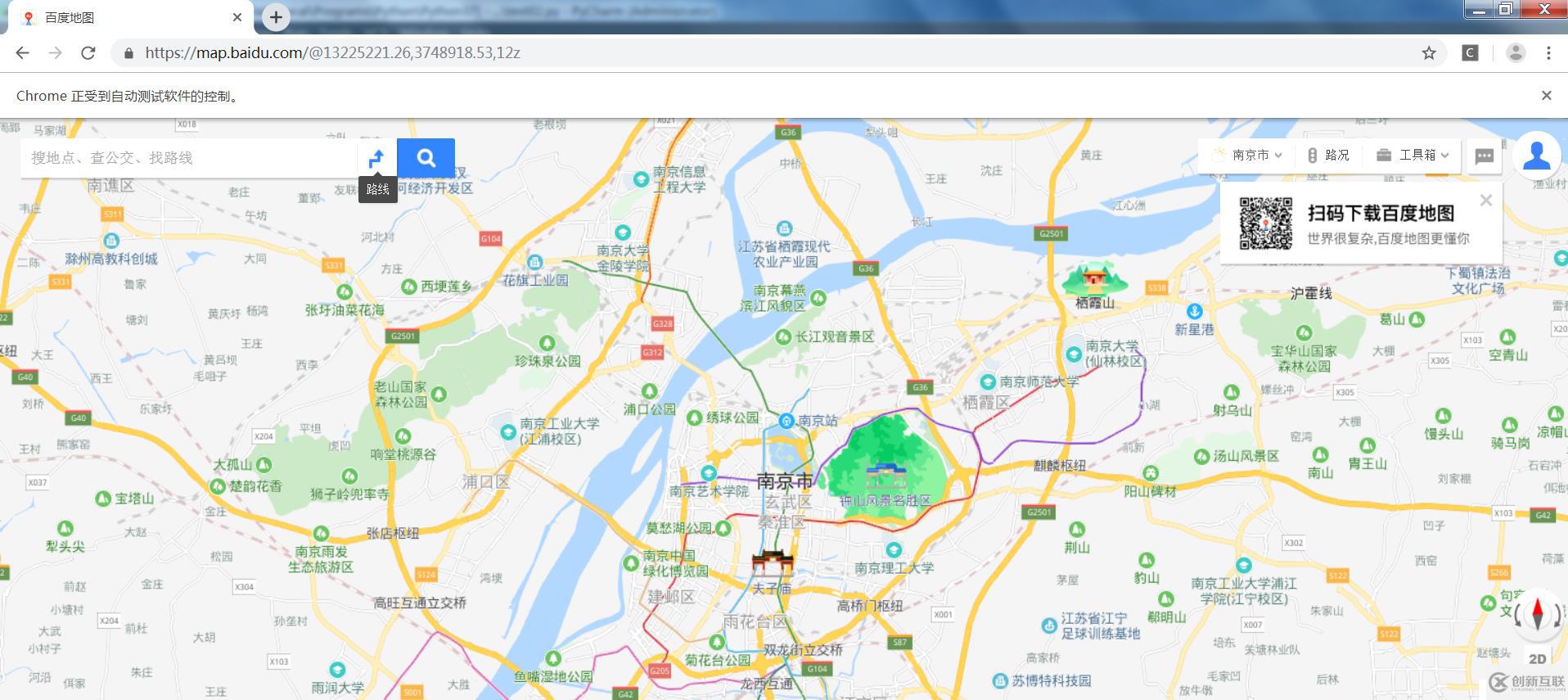
Task: Select the 滁州高教科创城 map marker
Action: (111, 241)
